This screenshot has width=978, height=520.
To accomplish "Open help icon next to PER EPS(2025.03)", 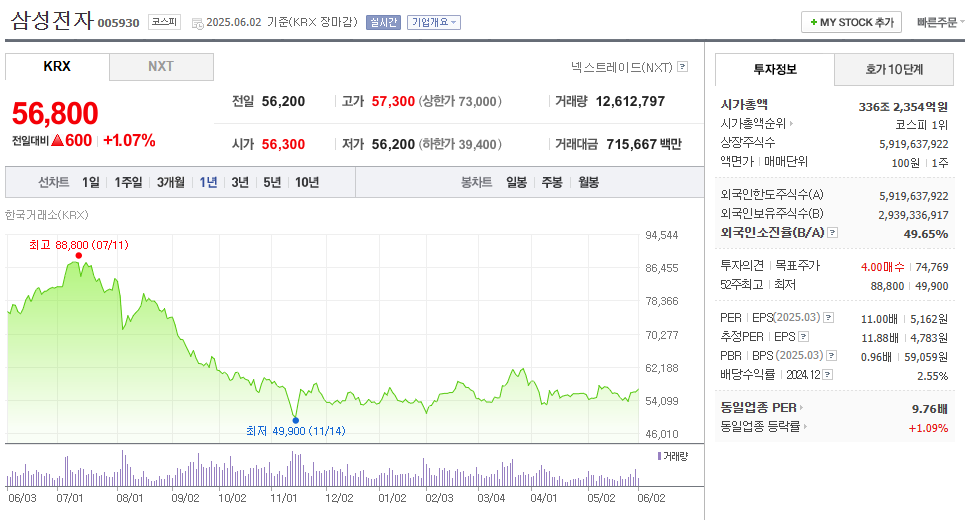I will tap(828, 317).
